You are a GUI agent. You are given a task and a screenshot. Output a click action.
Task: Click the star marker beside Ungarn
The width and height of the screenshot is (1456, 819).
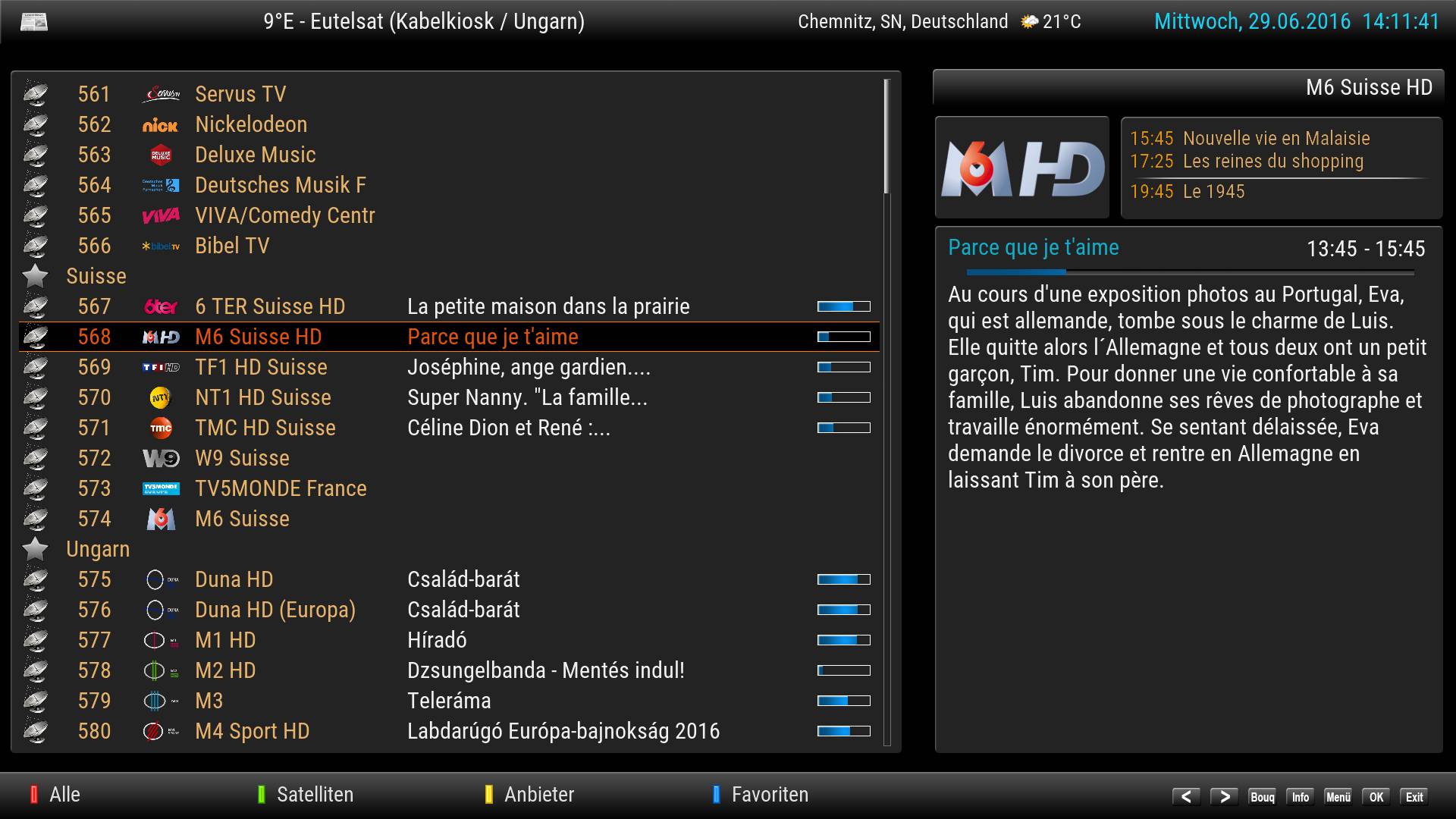click(35, 549)
